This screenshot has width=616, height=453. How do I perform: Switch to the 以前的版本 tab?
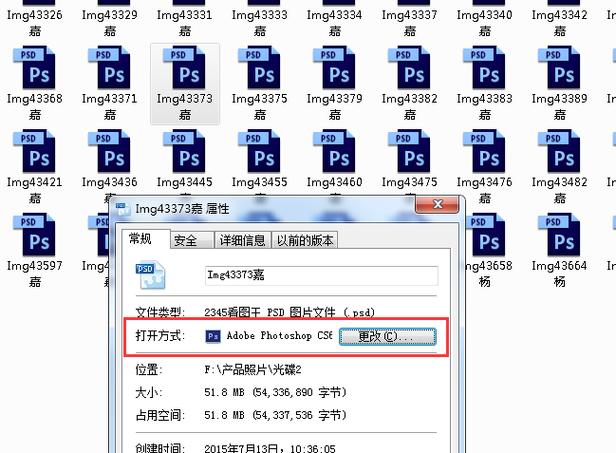(305, 240)
